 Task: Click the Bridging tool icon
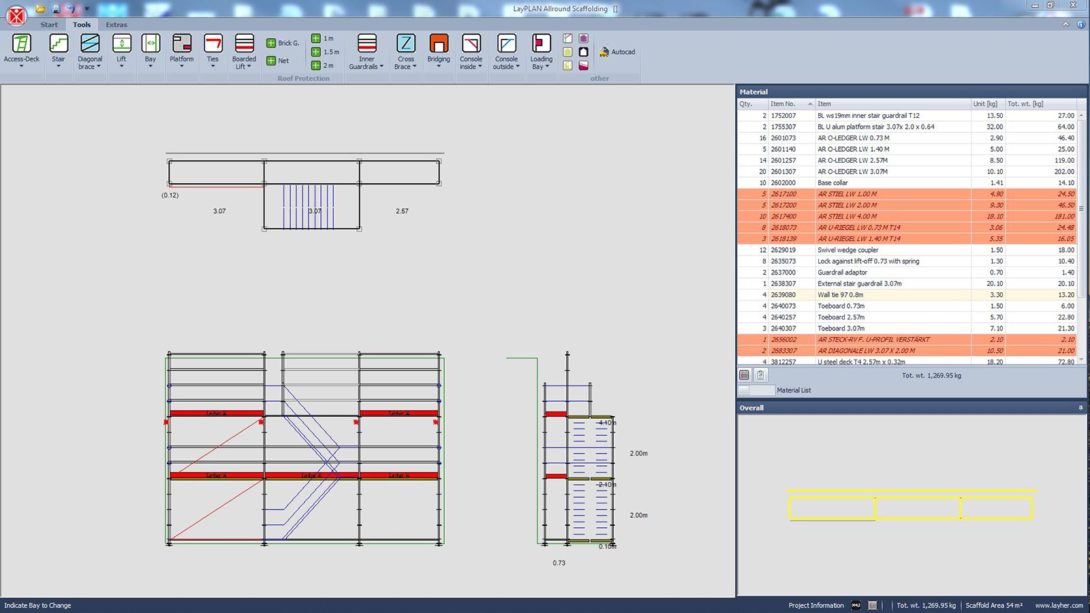tap(439, 44)
